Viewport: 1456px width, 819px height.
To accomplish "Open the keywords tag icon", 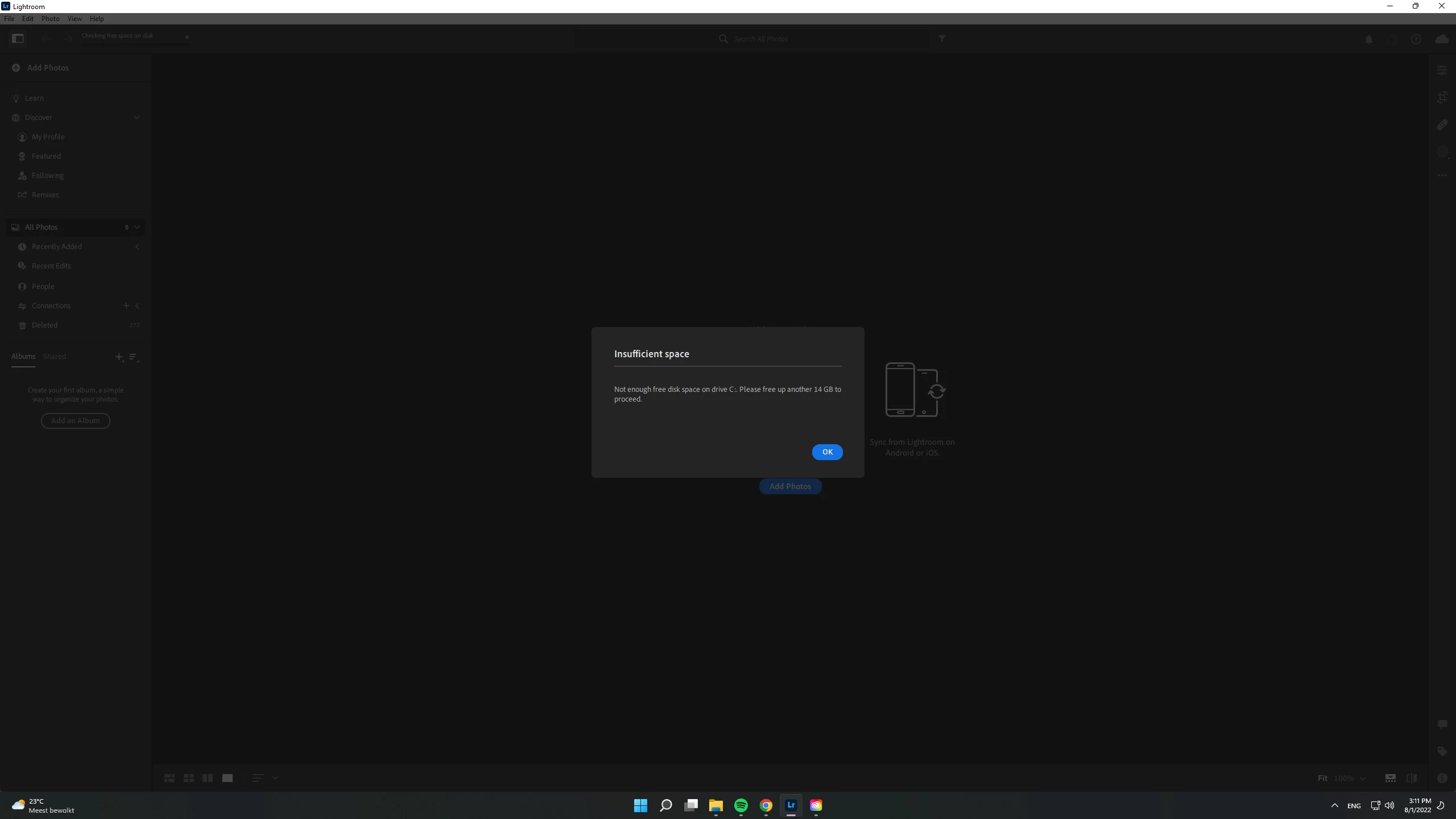I will click(1442, 751).
